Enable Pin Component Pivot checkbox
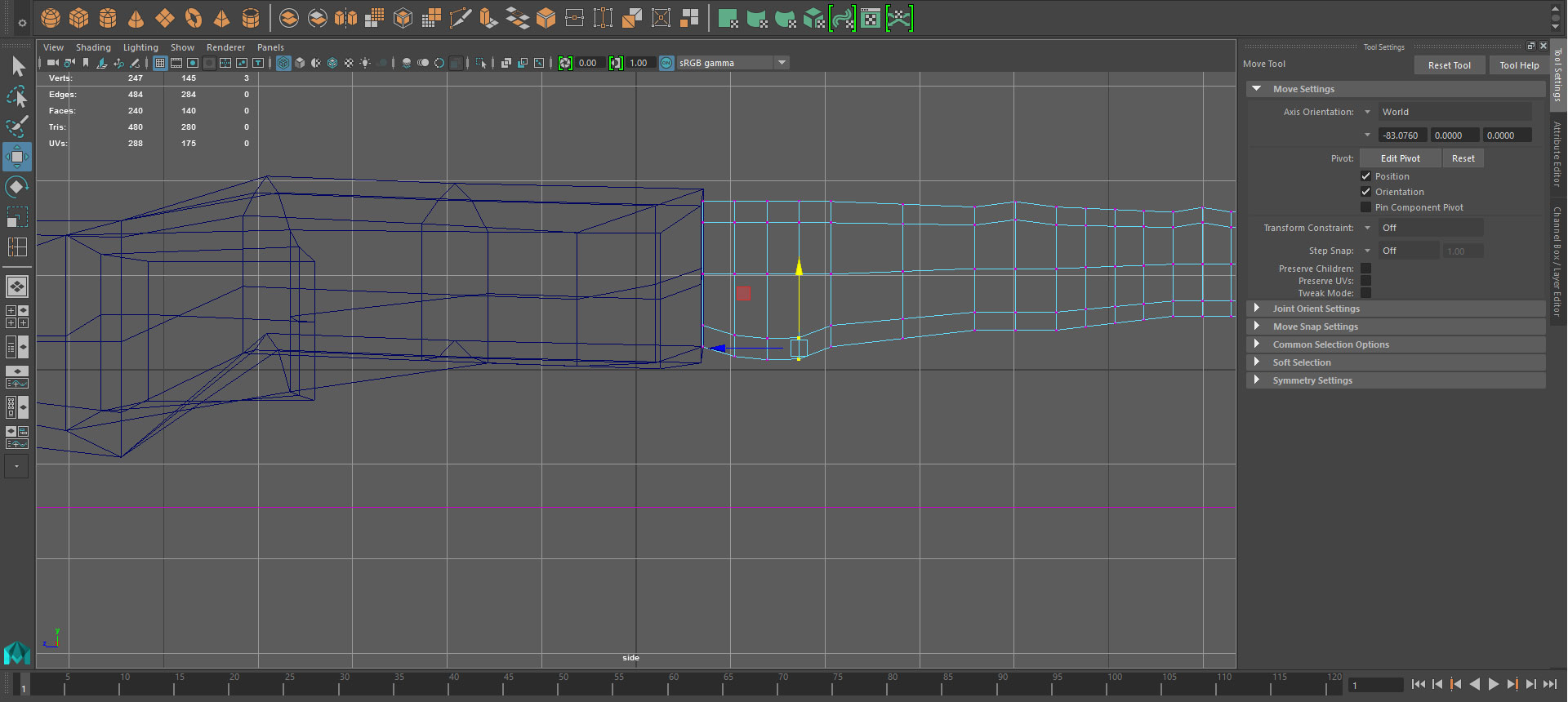The image size is (1568, 702). [1365, 207]
